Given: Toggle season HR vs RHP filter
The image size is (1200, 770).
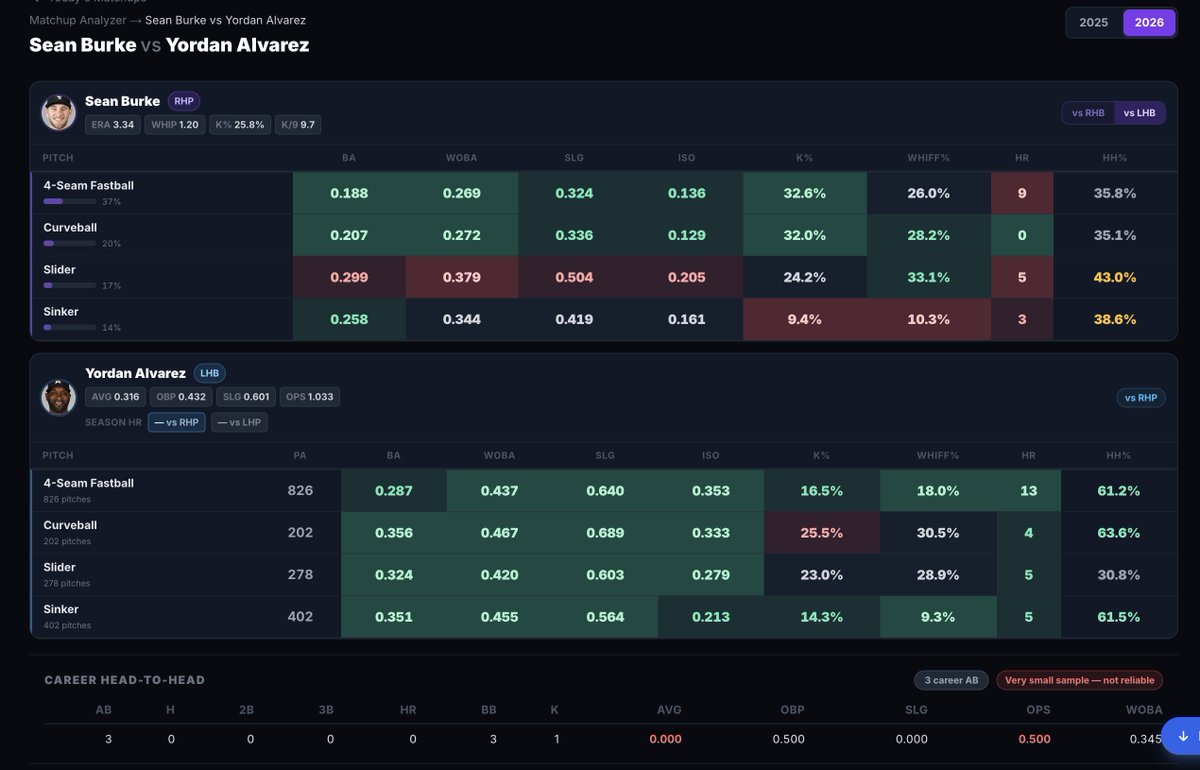Looking at the screenshot, I should click(x=176, y=422).
